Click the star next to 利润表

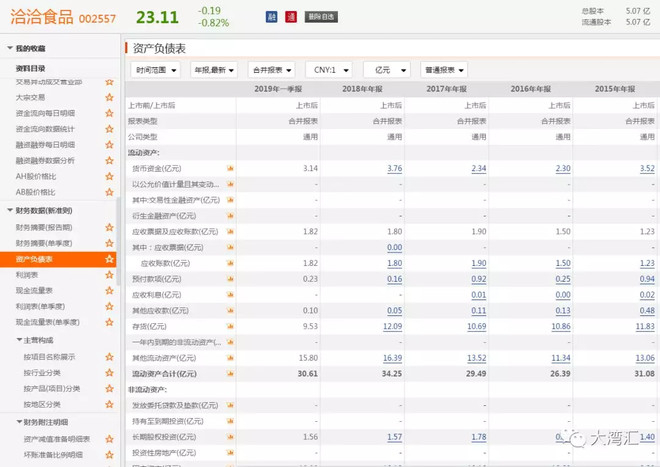click(x=109, y=275)
